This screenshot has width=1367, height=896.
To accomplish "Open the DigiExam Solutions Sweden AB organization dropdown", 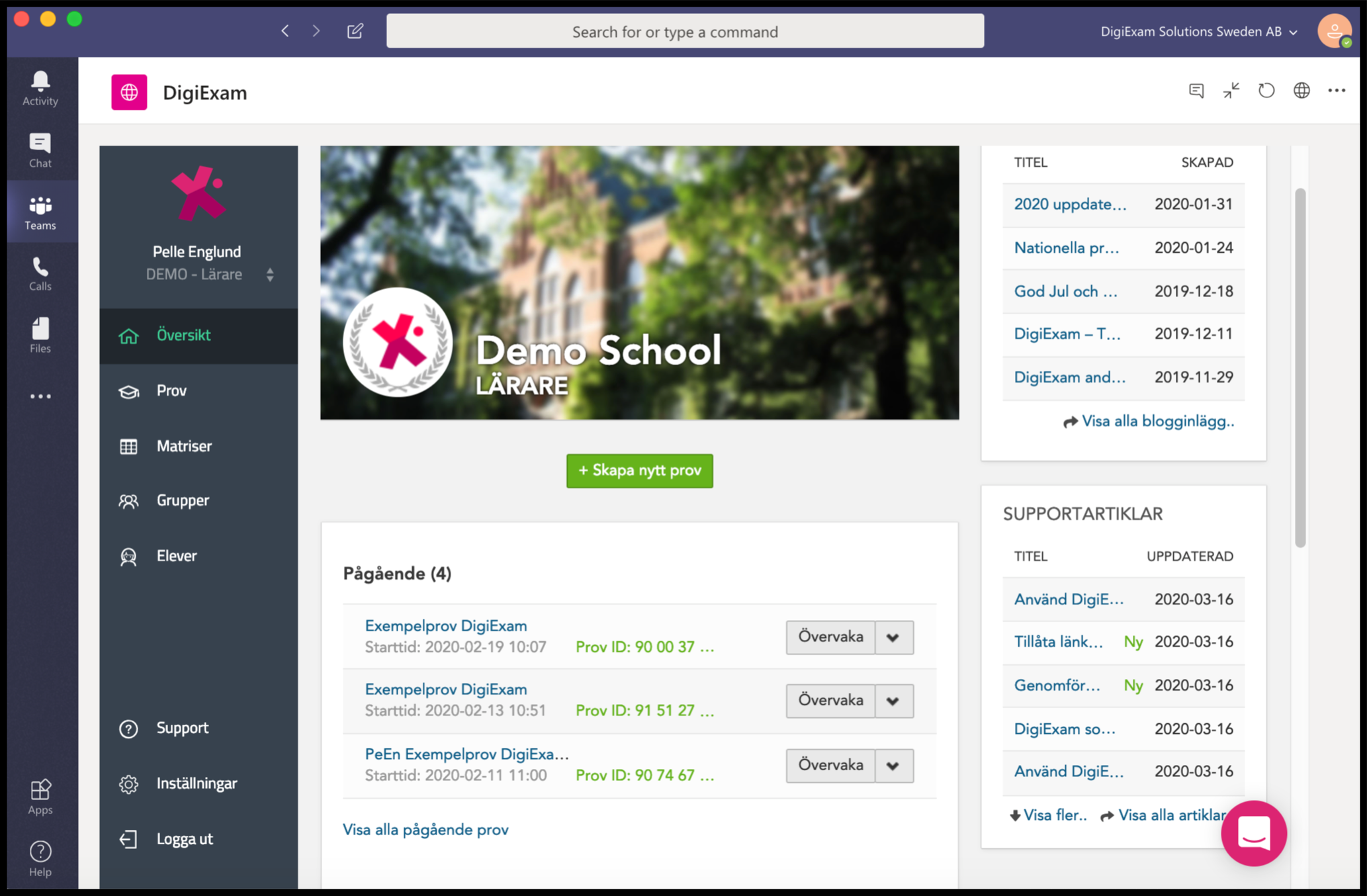I will point(1198,32).
